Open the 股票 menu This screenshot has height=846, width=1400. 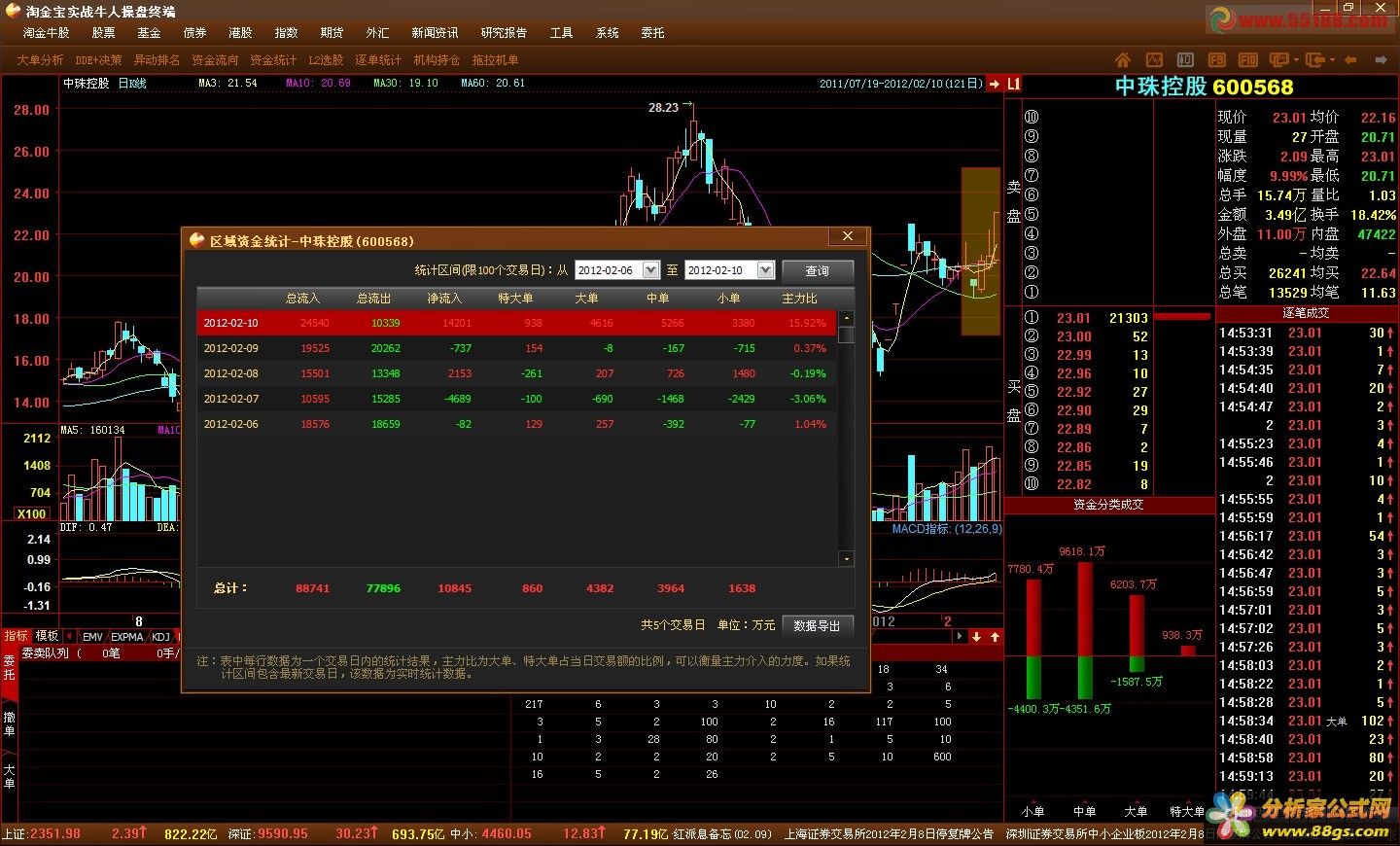(103, 33)
